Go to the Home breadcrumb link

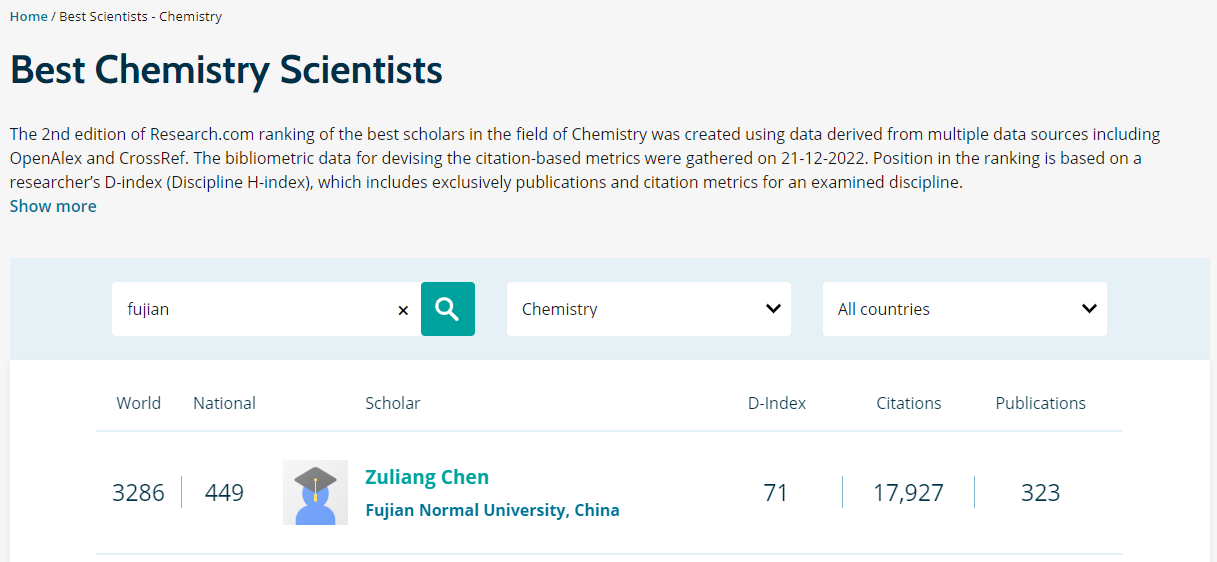(29, 17)
